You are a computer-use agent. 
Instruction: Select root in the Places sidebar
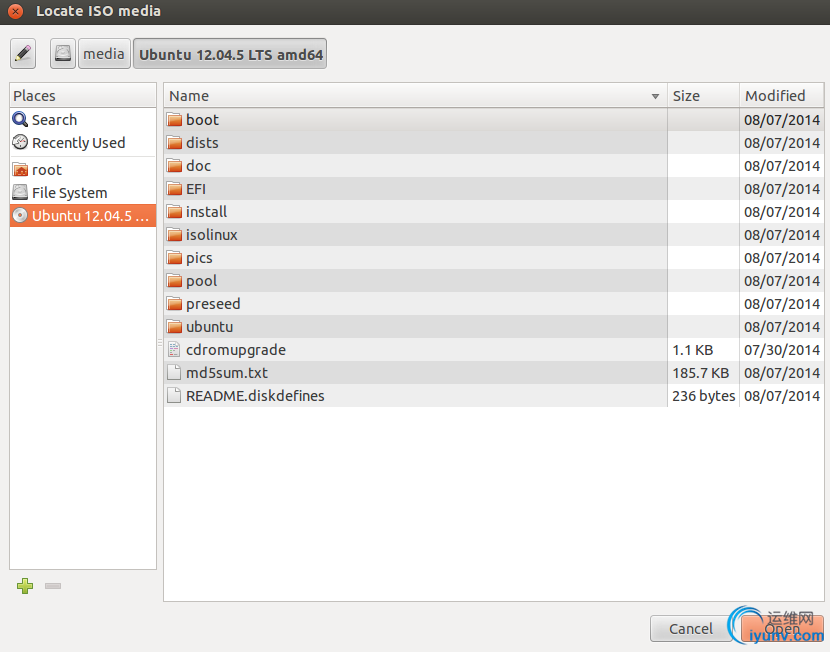pos(83,170)
